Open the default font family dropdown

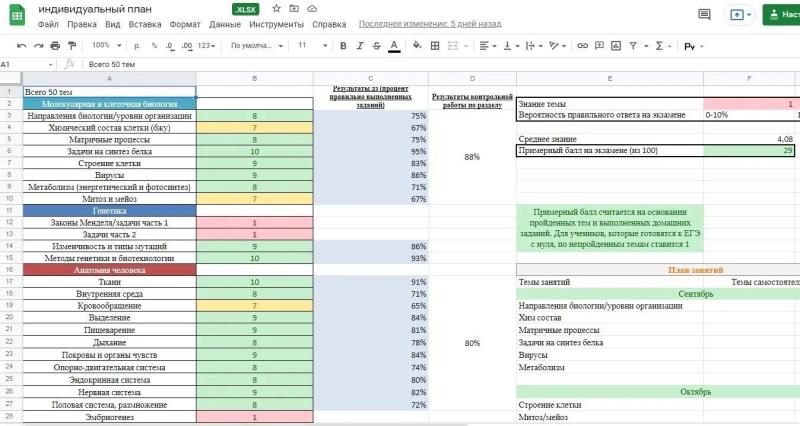pos(257,45)
